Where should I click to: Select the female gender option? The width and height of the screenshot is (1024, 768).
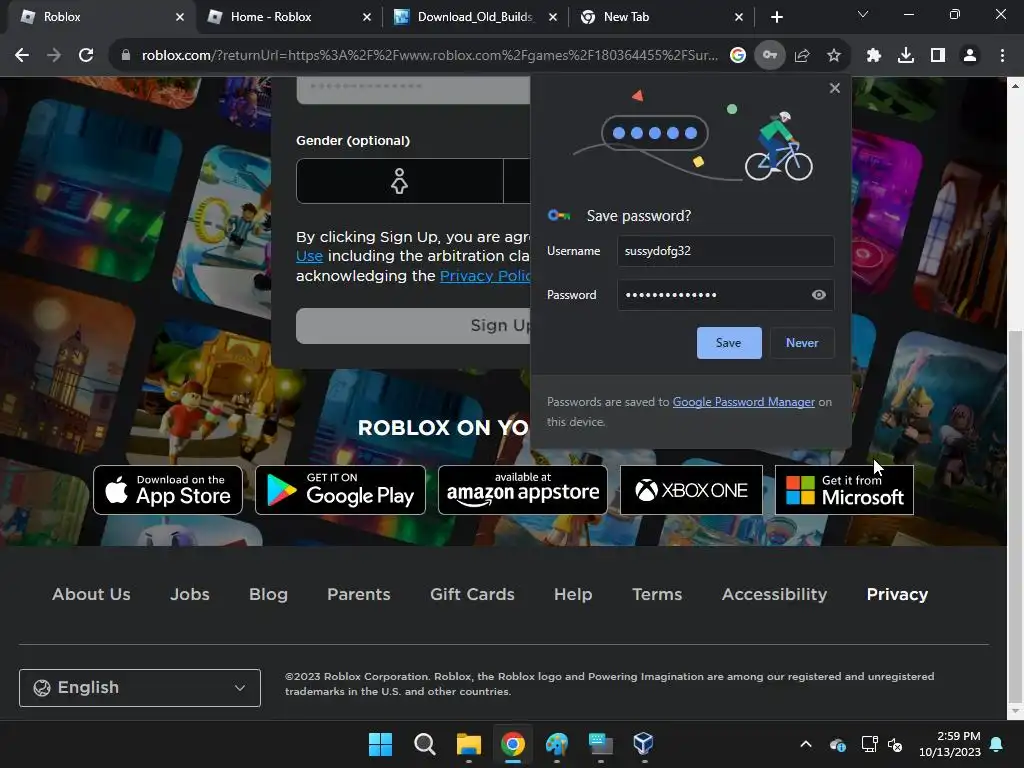point(399,181)
